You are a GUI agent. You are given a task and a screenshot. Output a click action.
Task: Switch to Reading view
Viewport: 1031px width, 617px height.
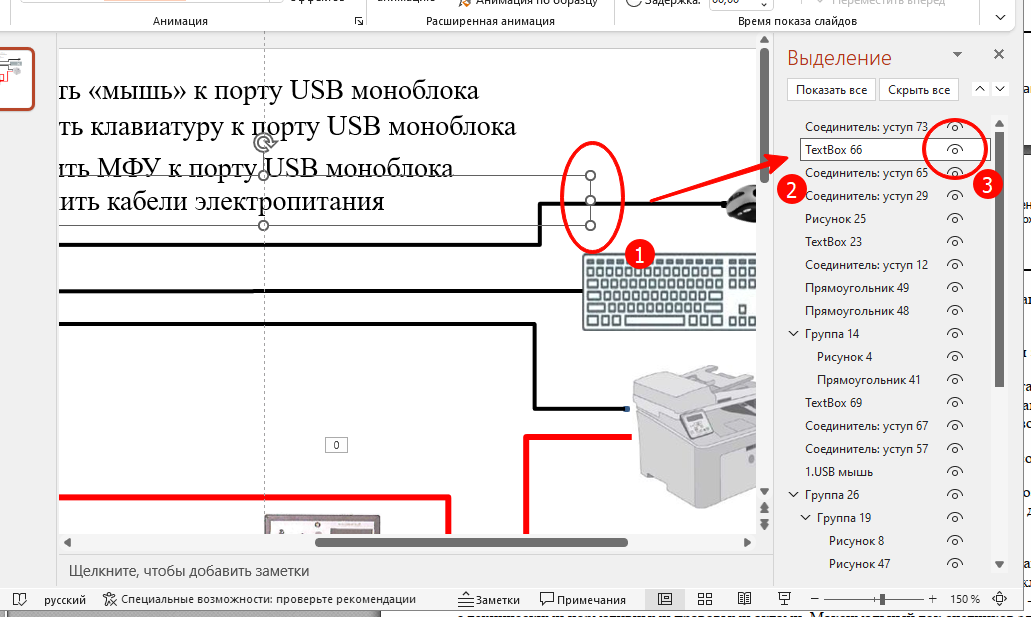744,599
